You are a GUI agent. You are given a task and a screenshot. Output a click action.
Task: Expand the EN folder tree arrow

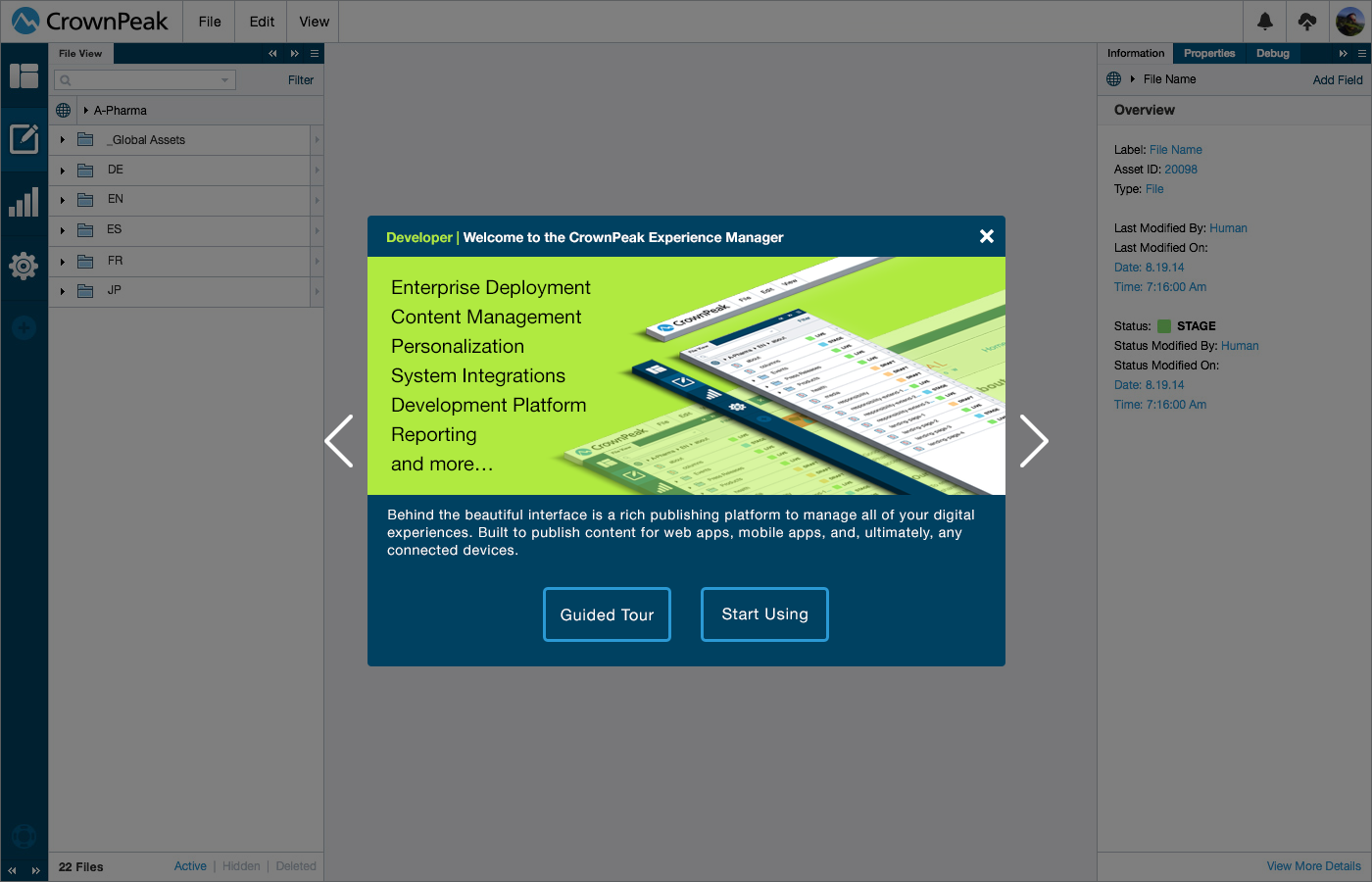click(62, 200)
